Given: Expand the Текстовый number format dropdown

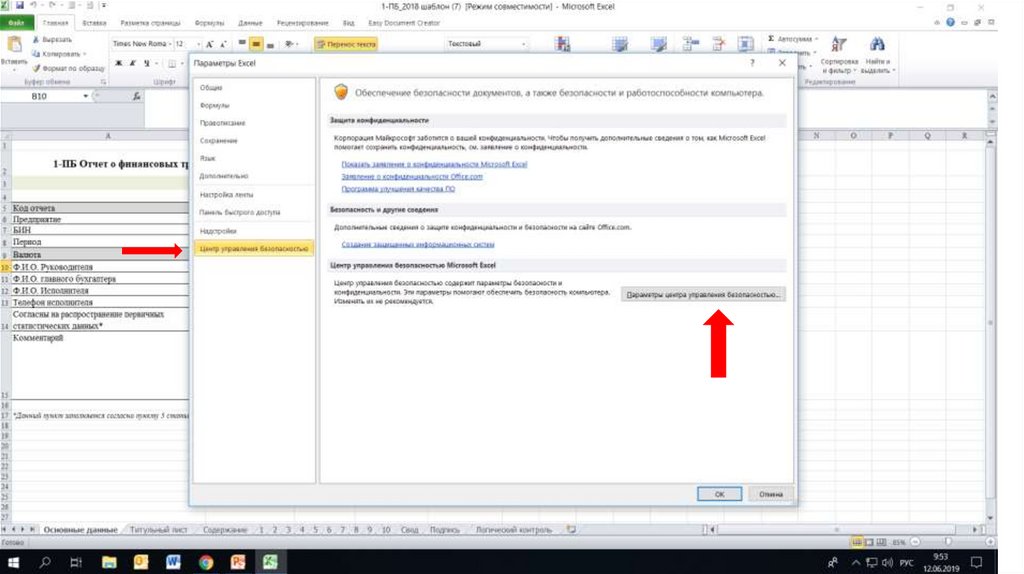Looking at the screenshot, I should pos(525,44).
